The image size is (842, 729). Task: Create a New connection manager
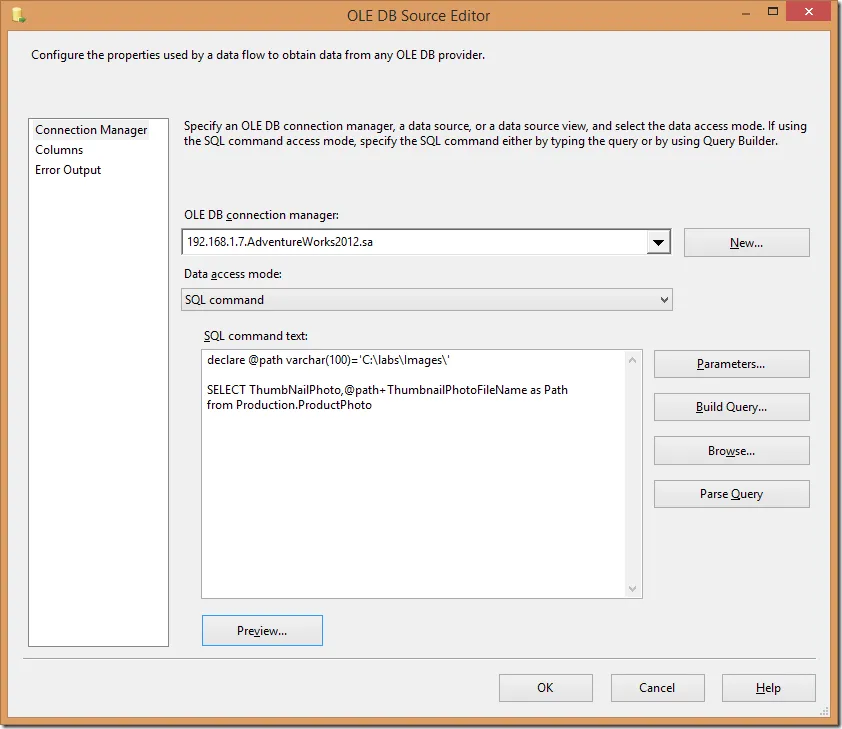pos(746,243)
